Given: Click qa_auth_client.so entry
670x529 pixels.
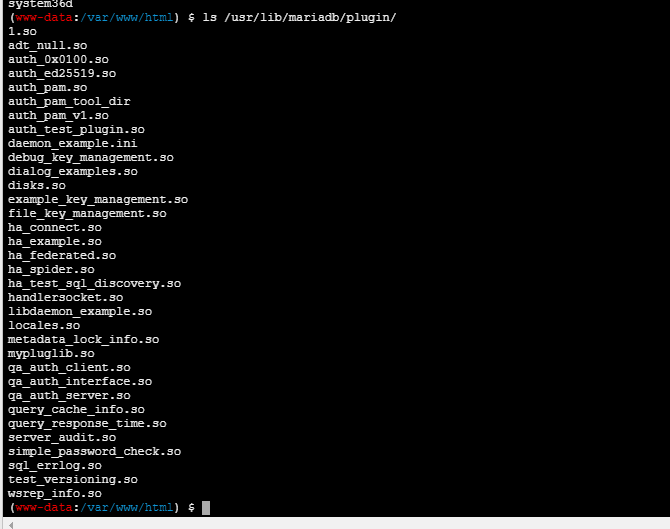Looking at the screenshot, I should coord(69,367).
